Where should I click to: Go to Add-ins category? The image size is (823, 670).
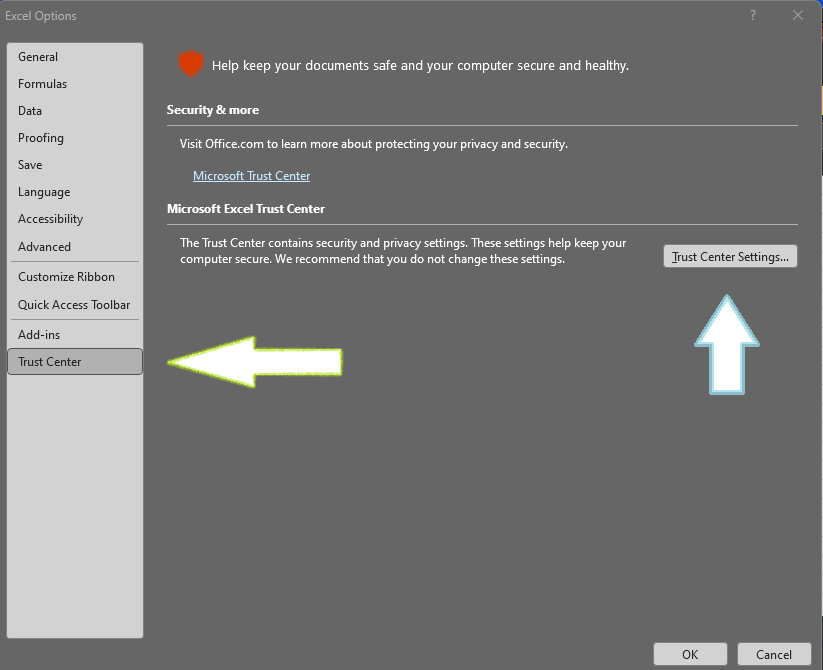click(x=75, y=335)
